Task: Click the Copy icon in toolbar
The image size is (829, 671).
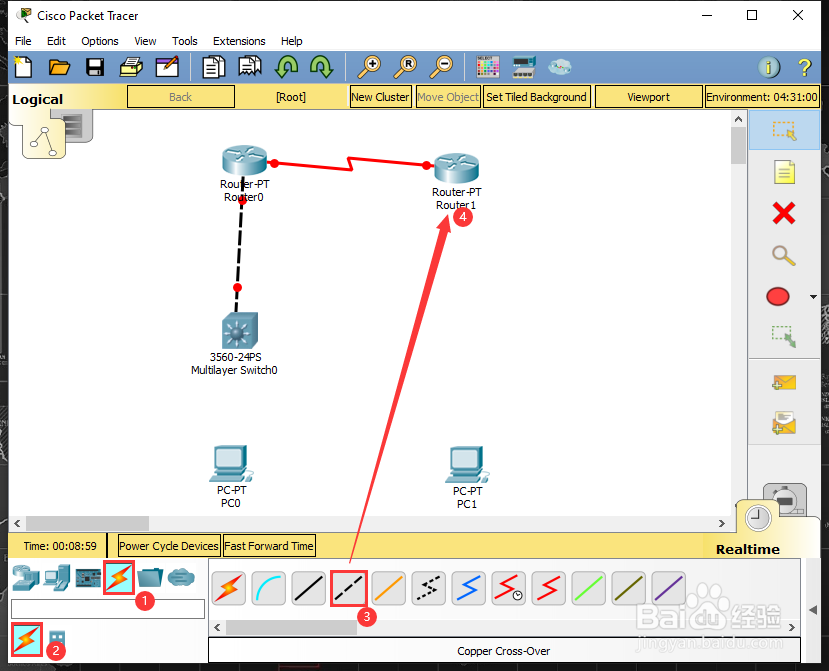Action: [x=214, y=67]
